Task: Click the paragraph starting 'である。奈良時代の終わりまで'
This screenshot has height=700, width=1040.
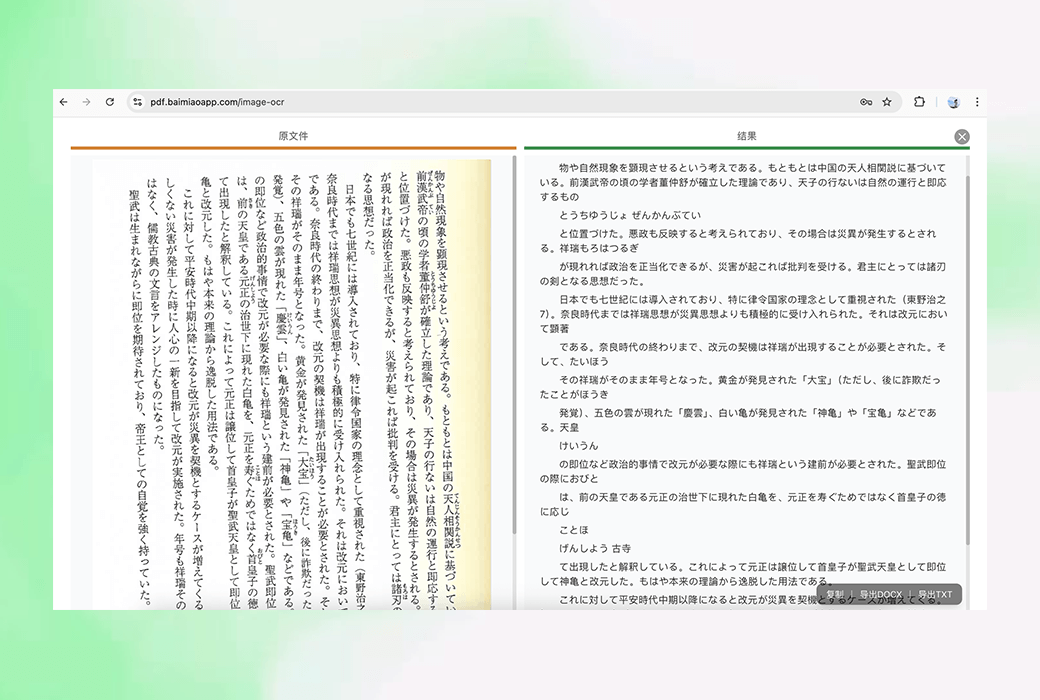Action: (x=743, y=354)
